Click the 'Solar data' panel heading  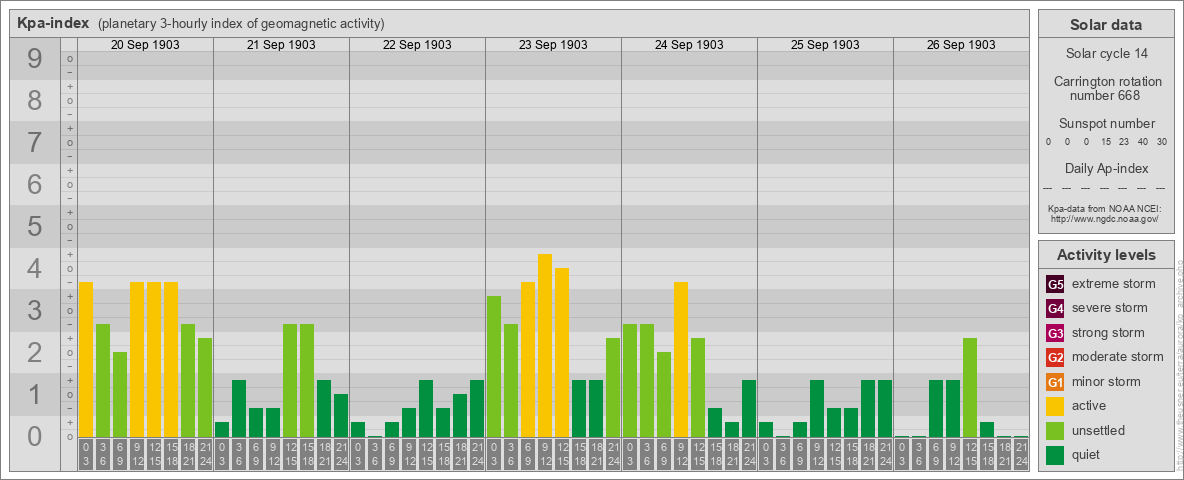[1105, 25]
